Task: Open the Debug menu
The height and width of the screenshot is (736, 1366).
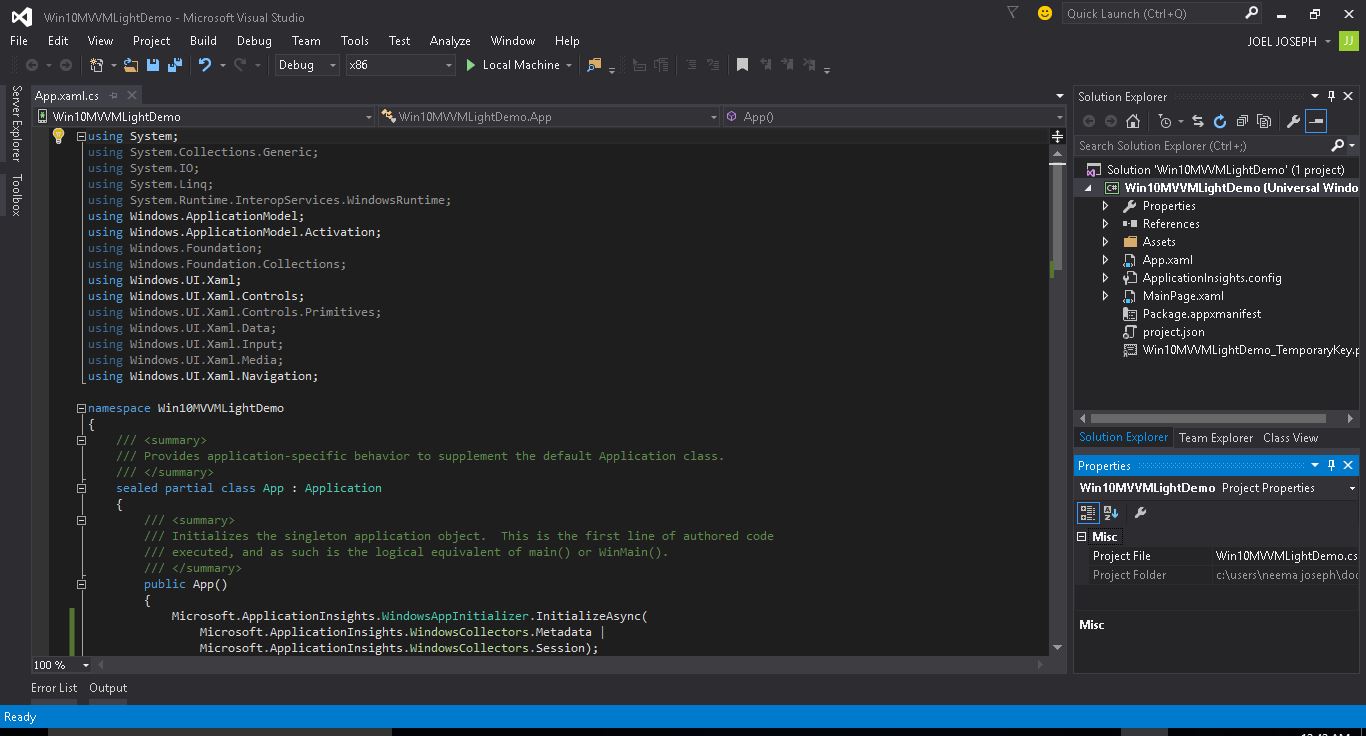Action: 254,41
